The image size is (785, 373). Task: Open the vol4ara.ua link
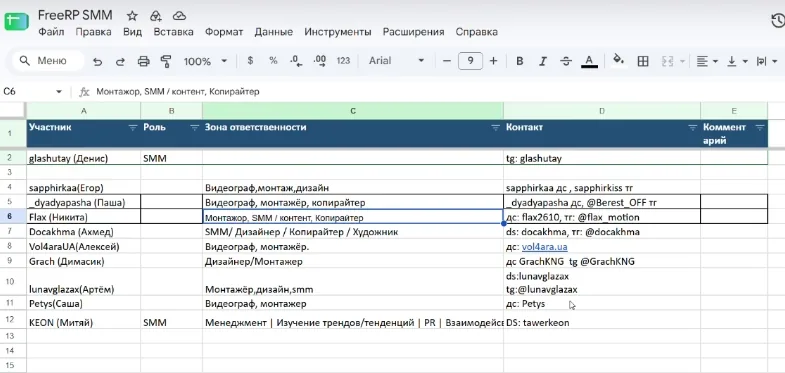(545, 247)
